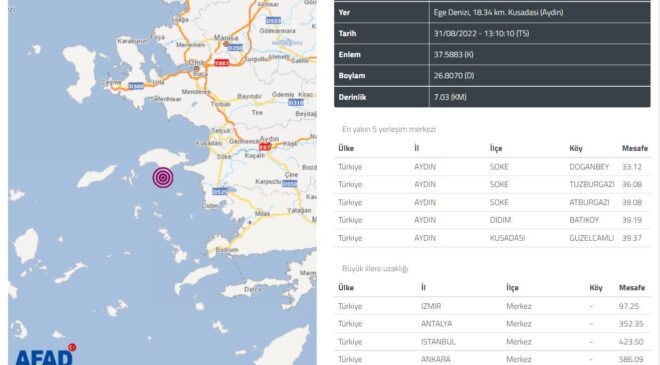660x365 pixels.
Task: Click the KUSADASI district cell
Action: 507,238
